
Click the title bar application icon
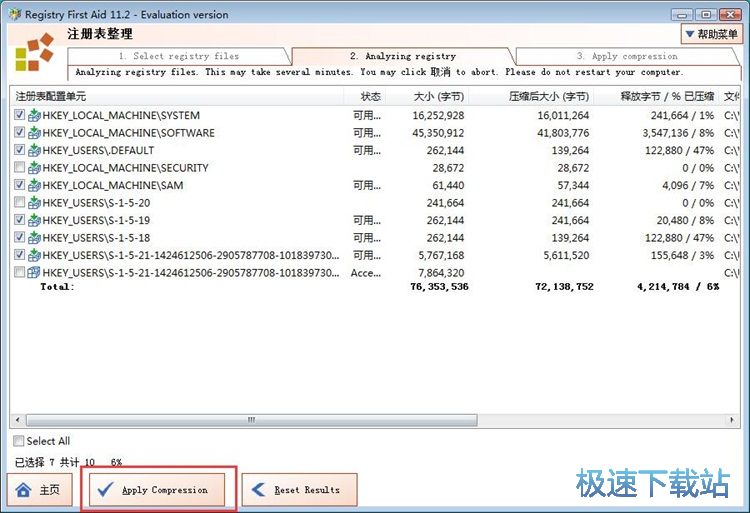(x=15, y=14)
